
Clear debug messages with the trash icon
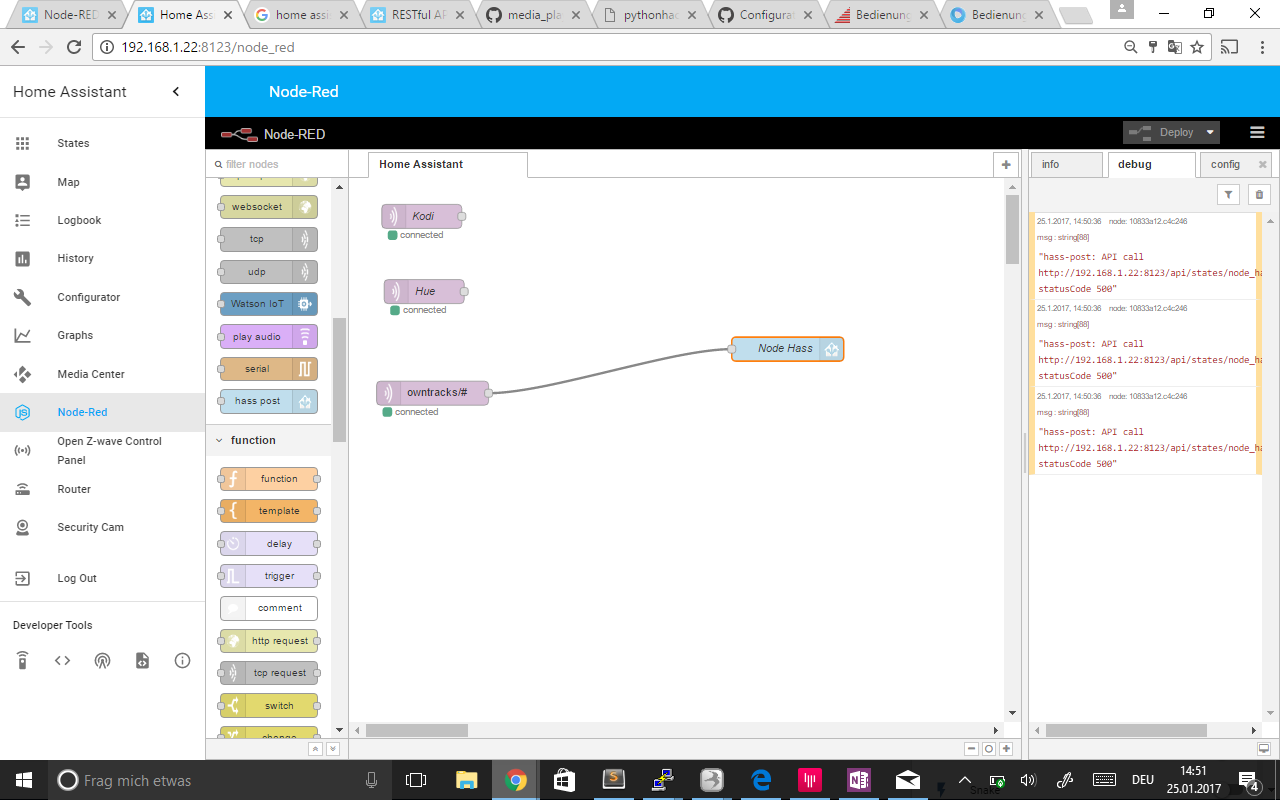pyautogui.click(x=1257, y=193)
